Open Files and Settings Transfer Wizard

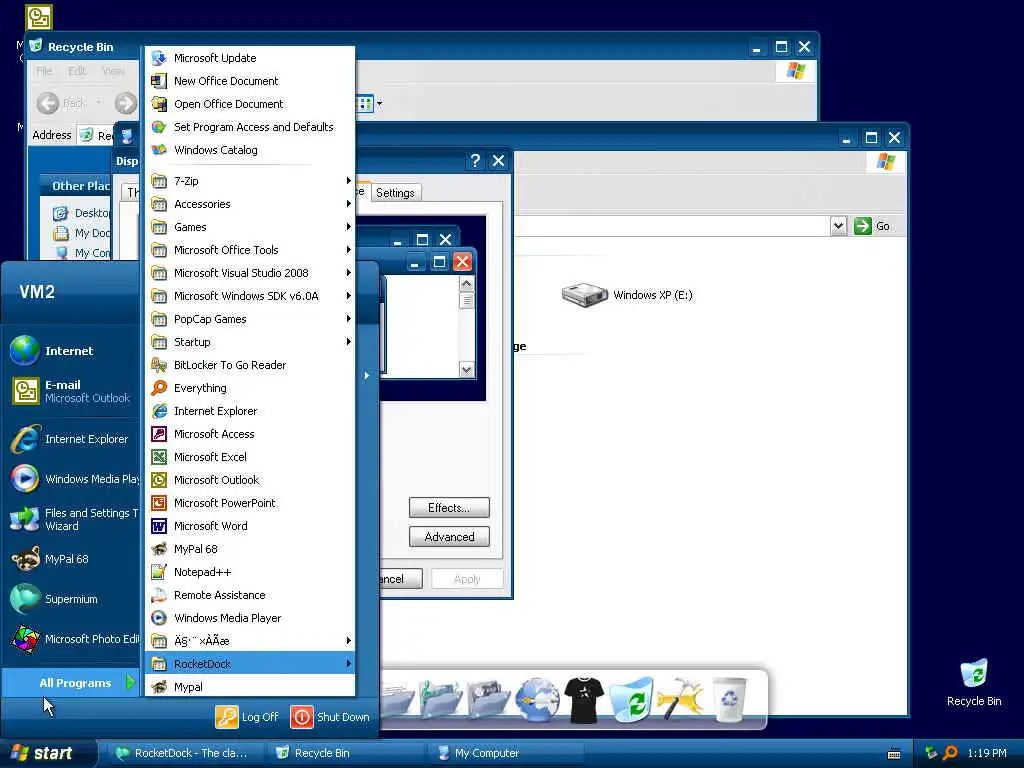click(72, 519)
